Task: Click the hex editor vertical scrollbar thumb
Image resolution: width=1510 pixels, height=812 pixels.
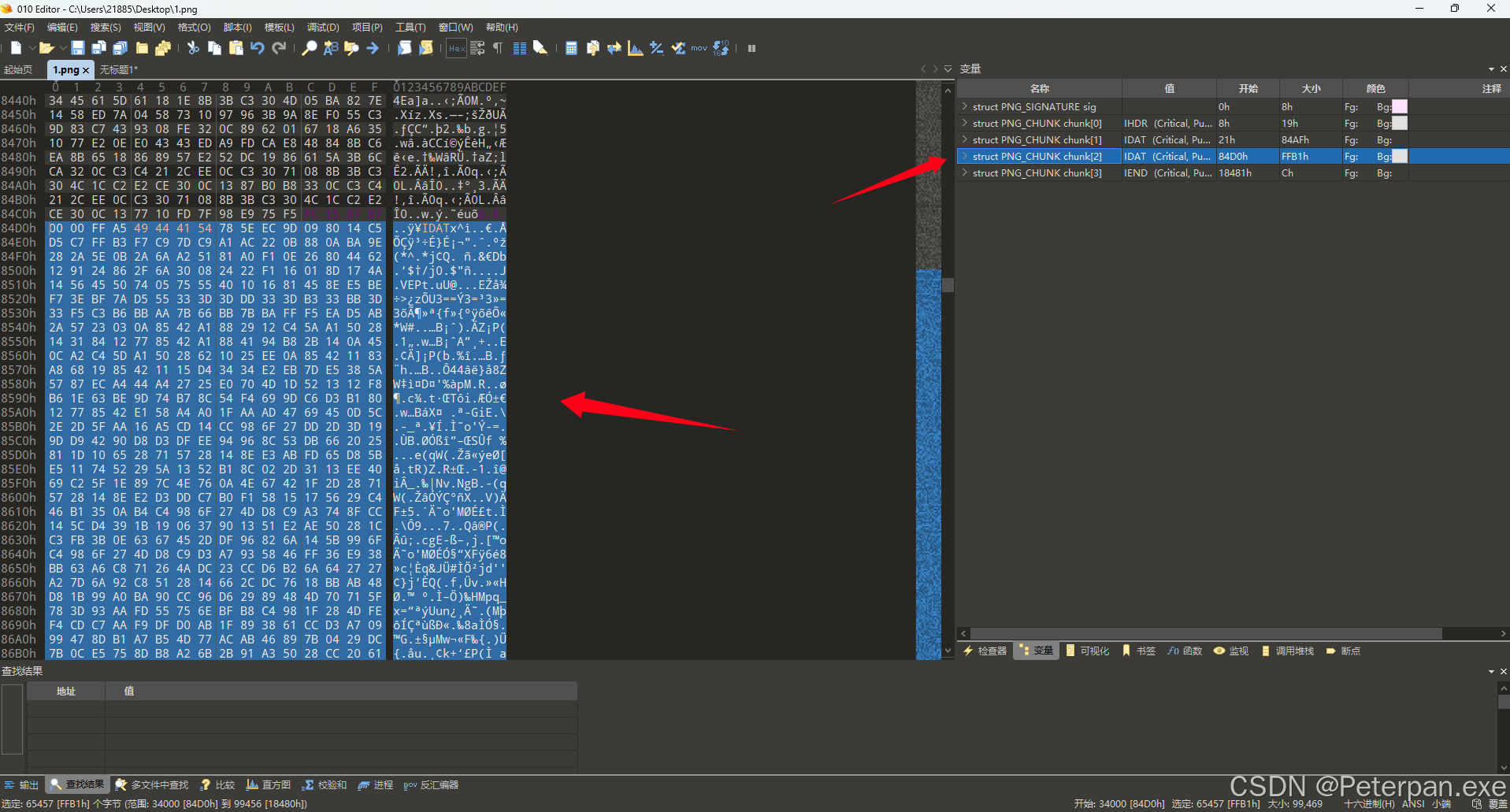Action: point(948,284)
